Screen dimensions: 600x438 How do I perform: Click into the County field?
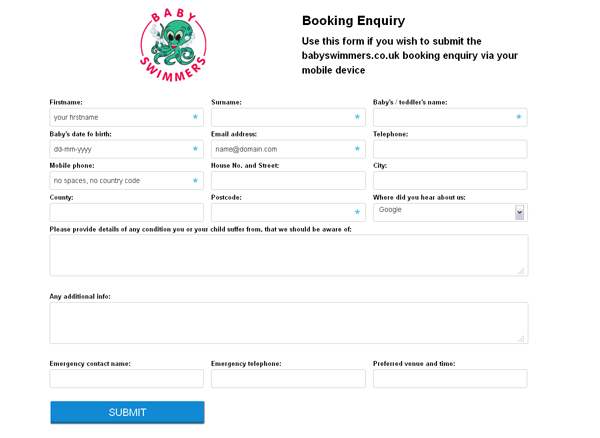click(x=126, y=212)
